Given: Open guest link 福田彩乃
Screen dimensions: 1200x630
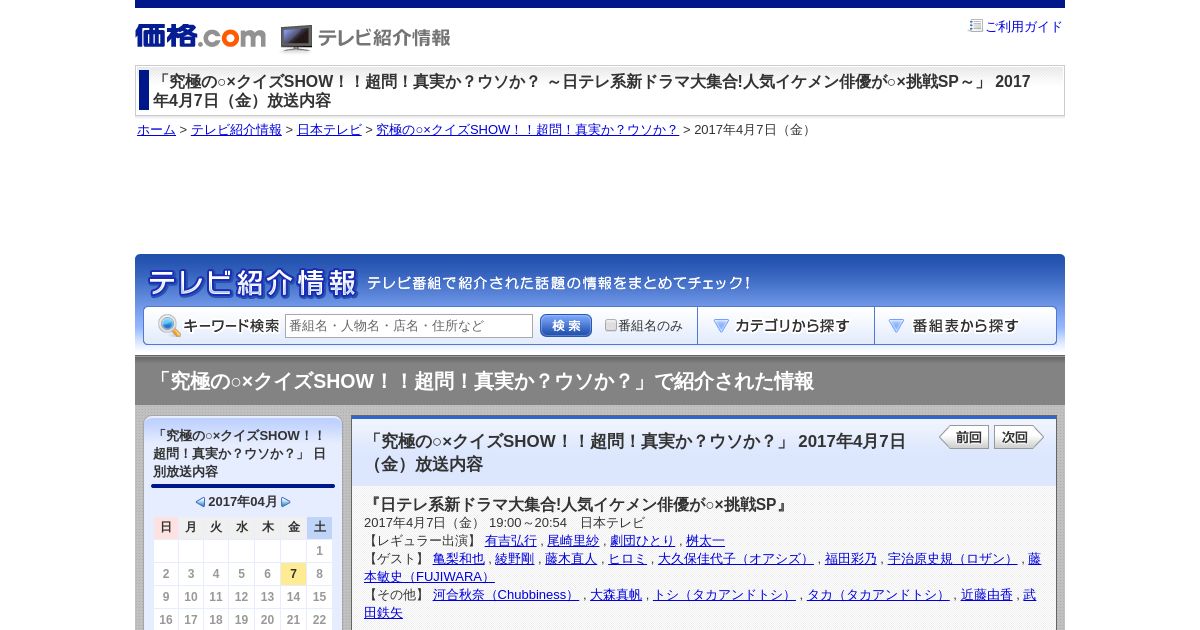Looking at the screenshot, I should click(851, 559).
